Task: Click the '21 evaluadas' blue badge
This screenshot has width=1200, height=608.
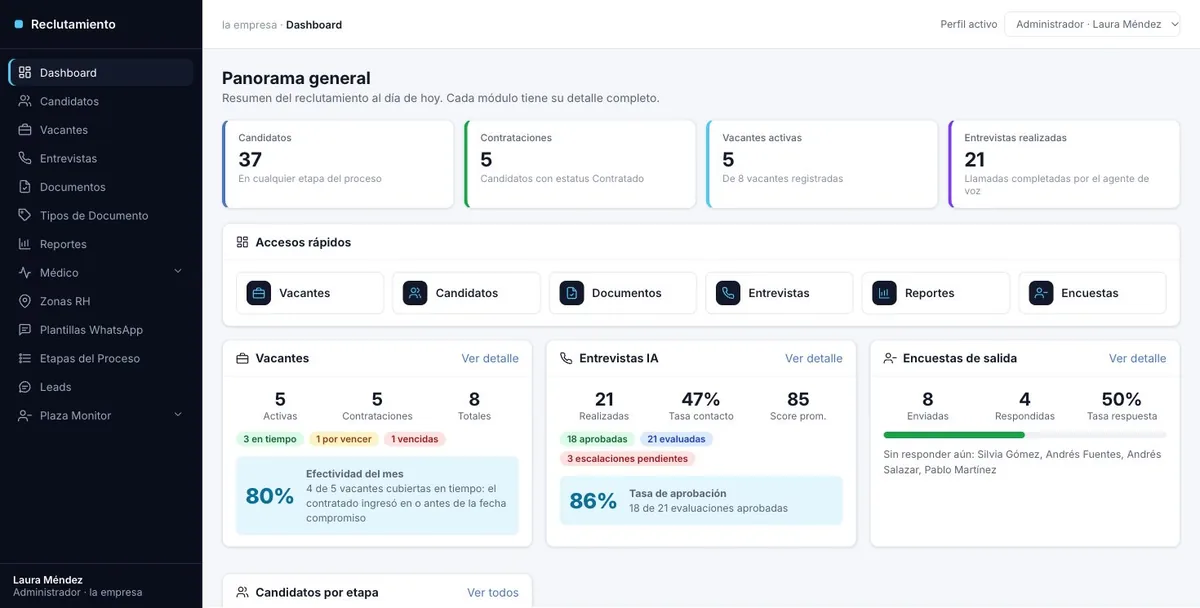Action: pos(676,439)
